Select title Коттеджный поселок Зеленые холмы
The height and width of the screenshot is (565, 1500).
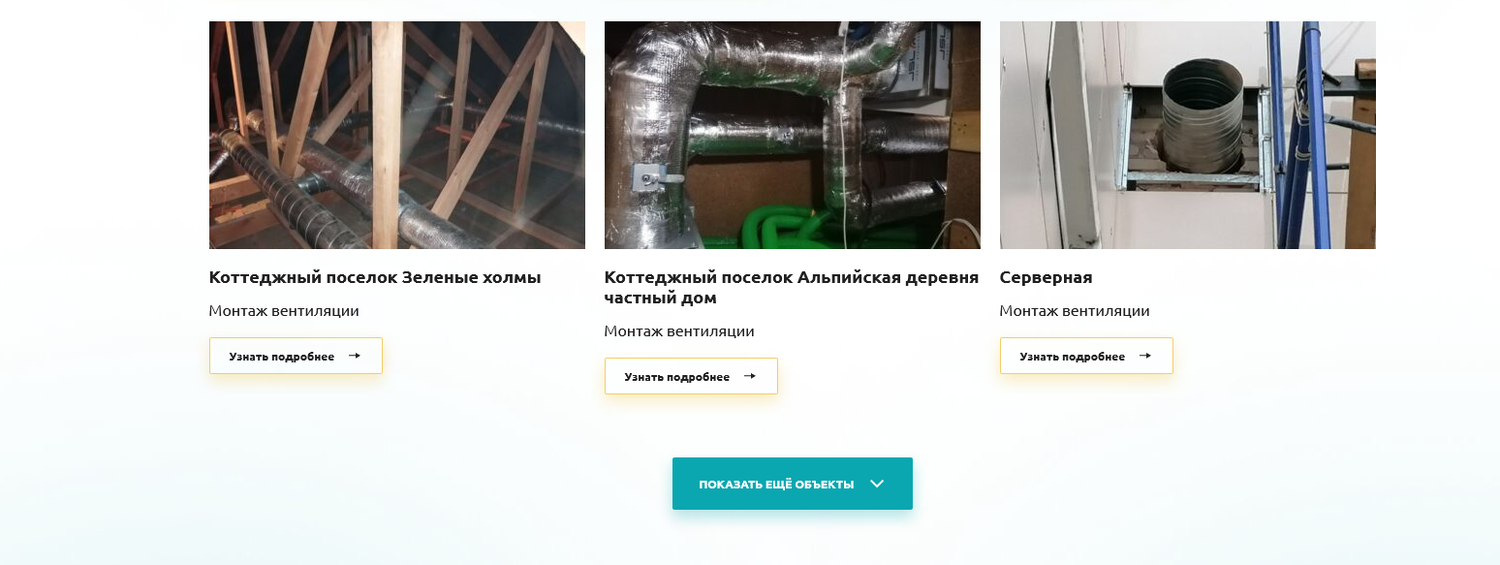[x=375, y=277]
